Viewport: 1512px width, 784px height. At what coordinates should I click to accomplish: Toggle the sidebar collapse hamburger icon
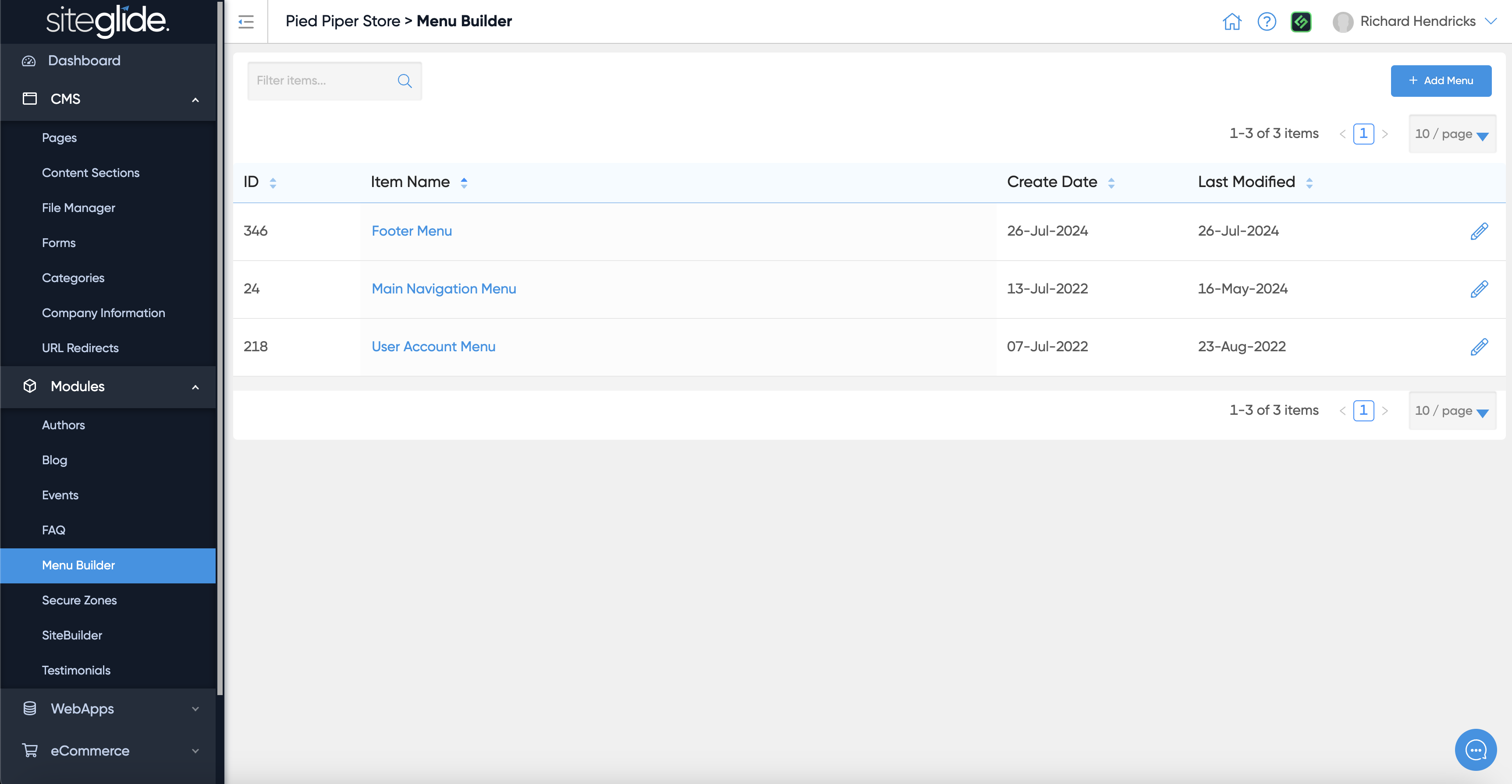(x=246, y=22)
